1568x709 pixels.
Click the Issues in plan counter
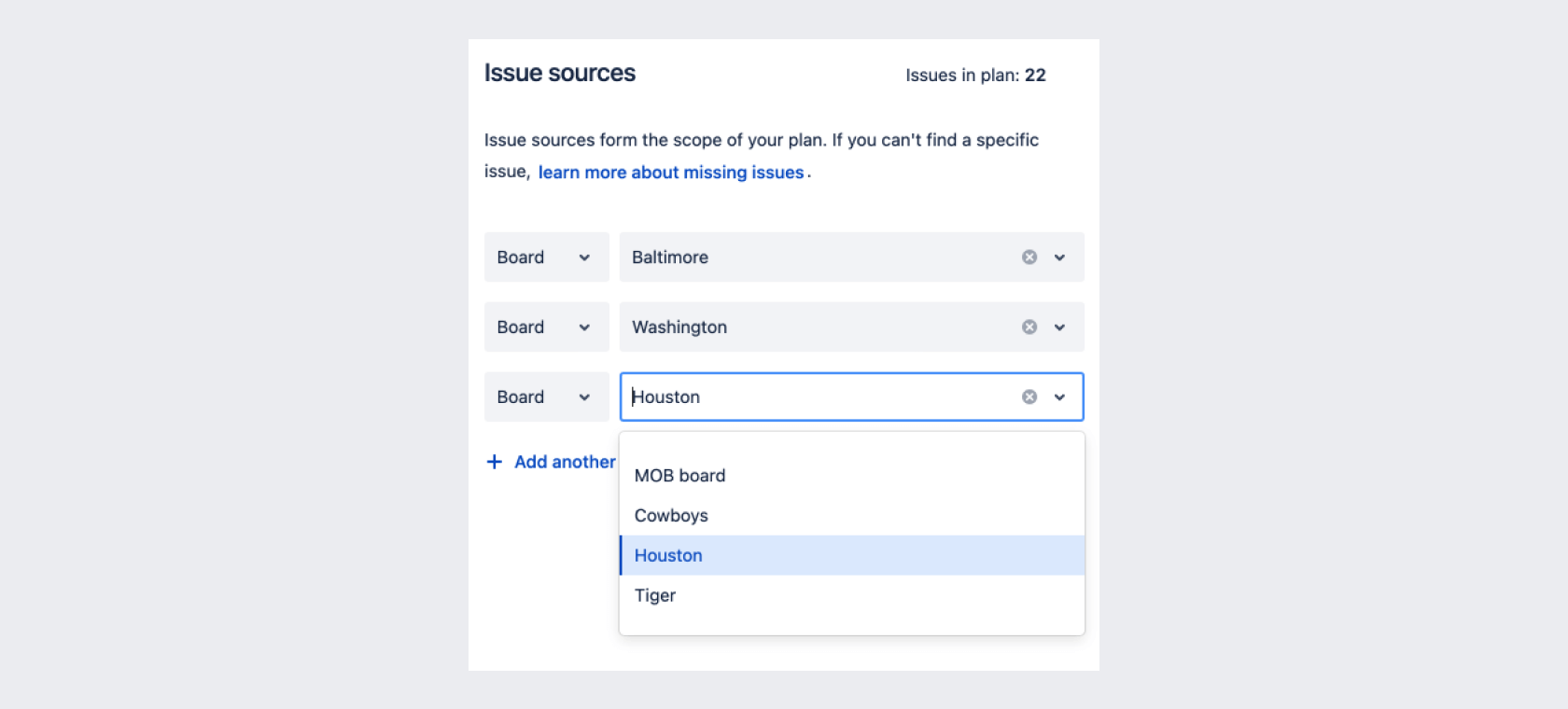point(975,76)
